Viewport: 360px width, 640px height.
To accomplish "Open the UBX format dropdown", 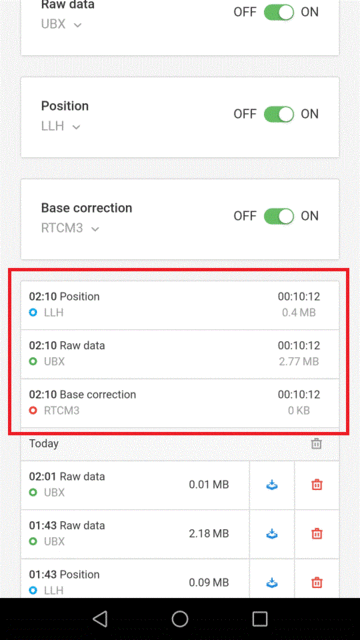I will pos(61,24).
